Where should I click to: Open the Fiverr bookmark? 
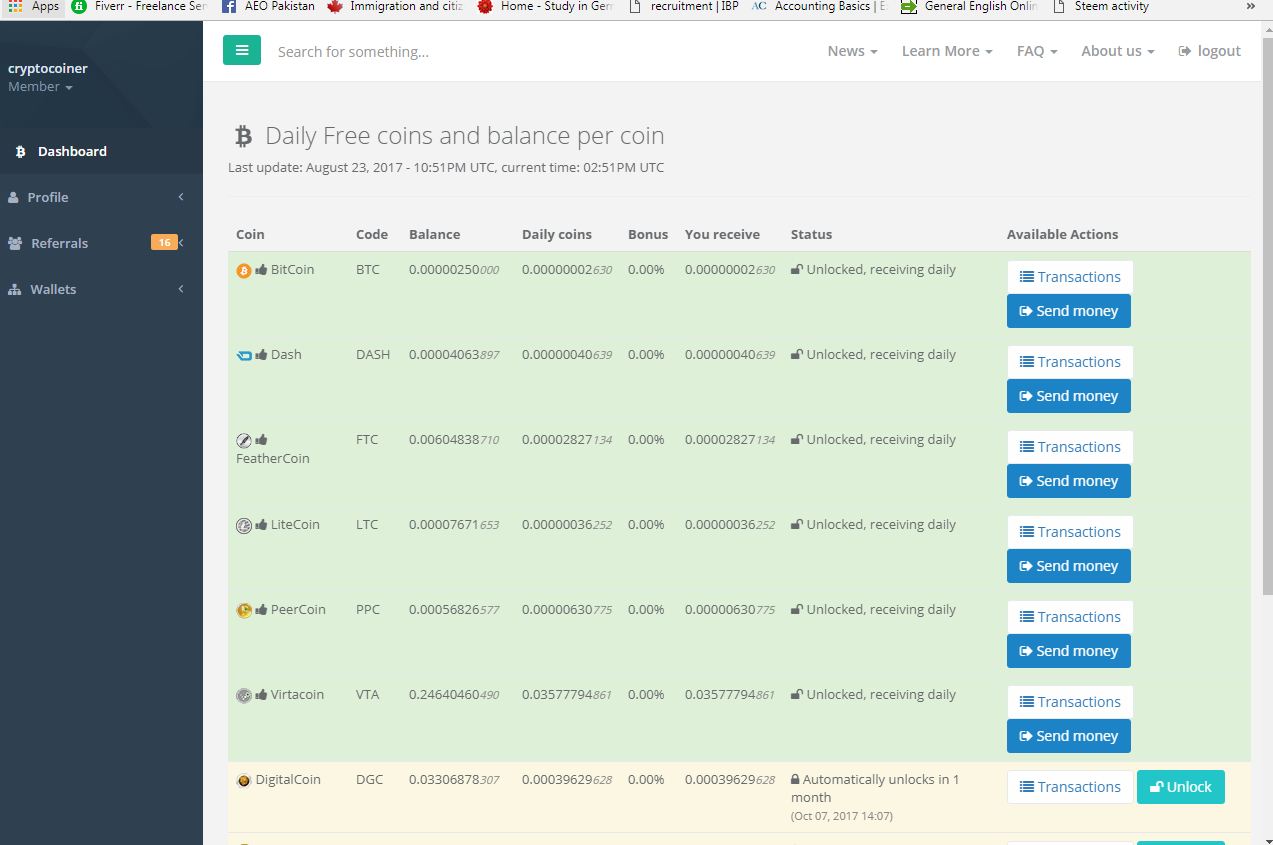(x=140, y=6)
